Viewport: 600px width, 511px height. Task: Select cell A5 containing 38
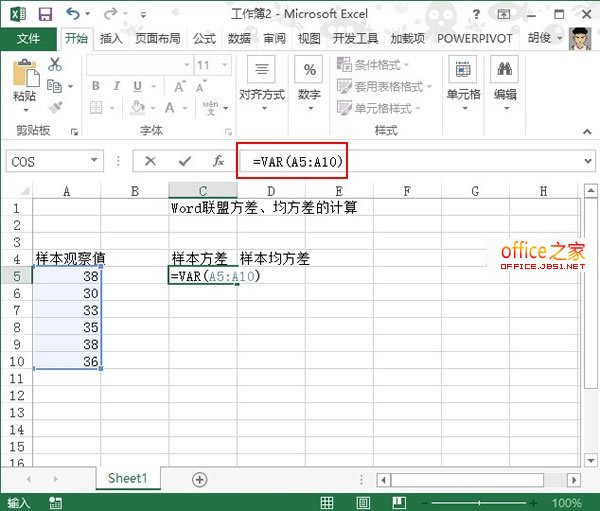coord(67,276)
